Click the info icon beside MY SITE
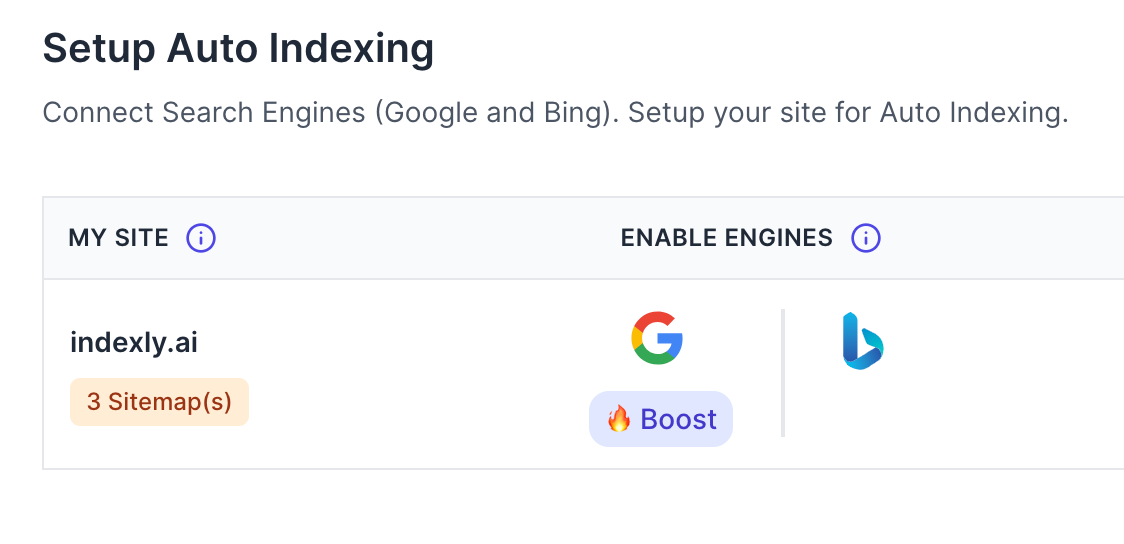This screenshot has width=1124, height=544. pos(201,238)
